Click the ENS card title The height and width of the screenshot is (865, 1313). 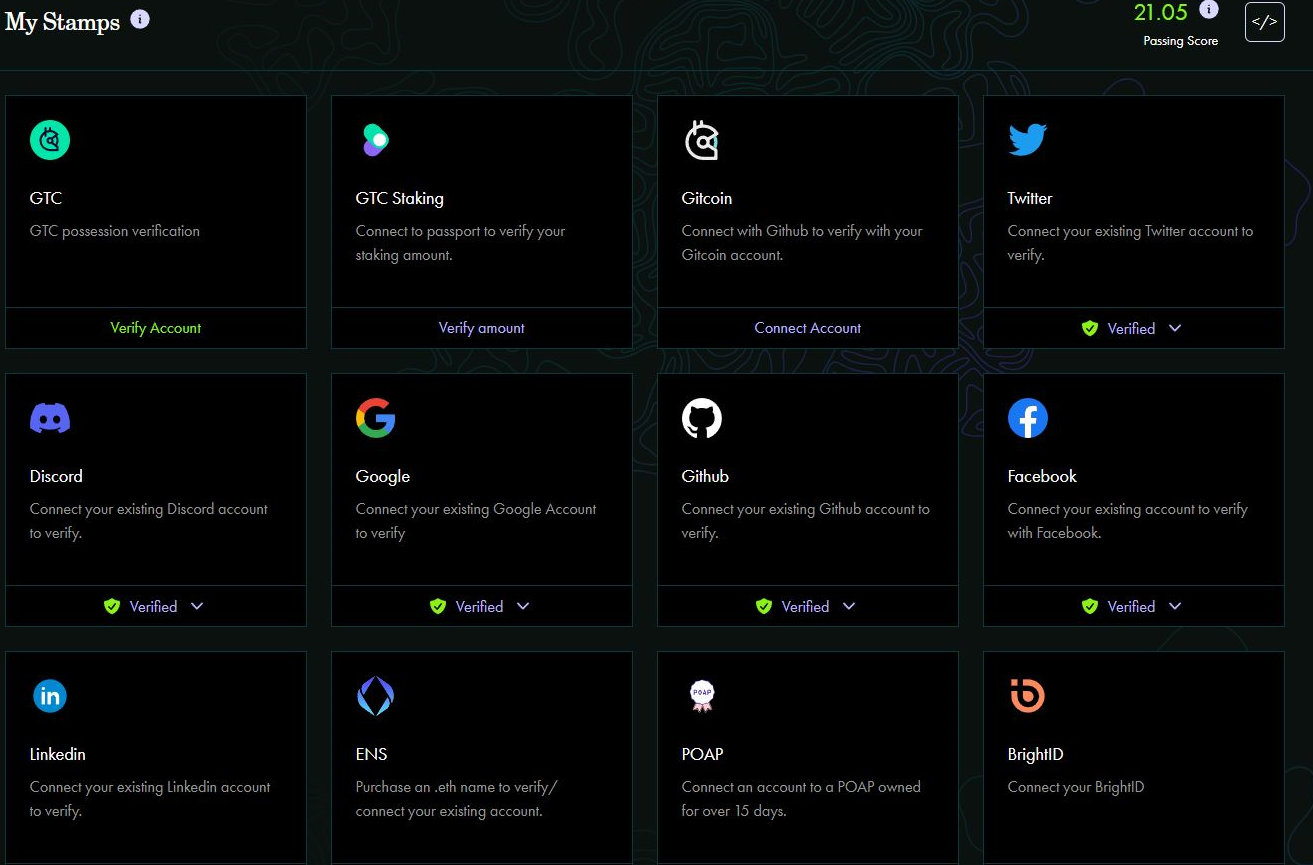coord(371,754)
